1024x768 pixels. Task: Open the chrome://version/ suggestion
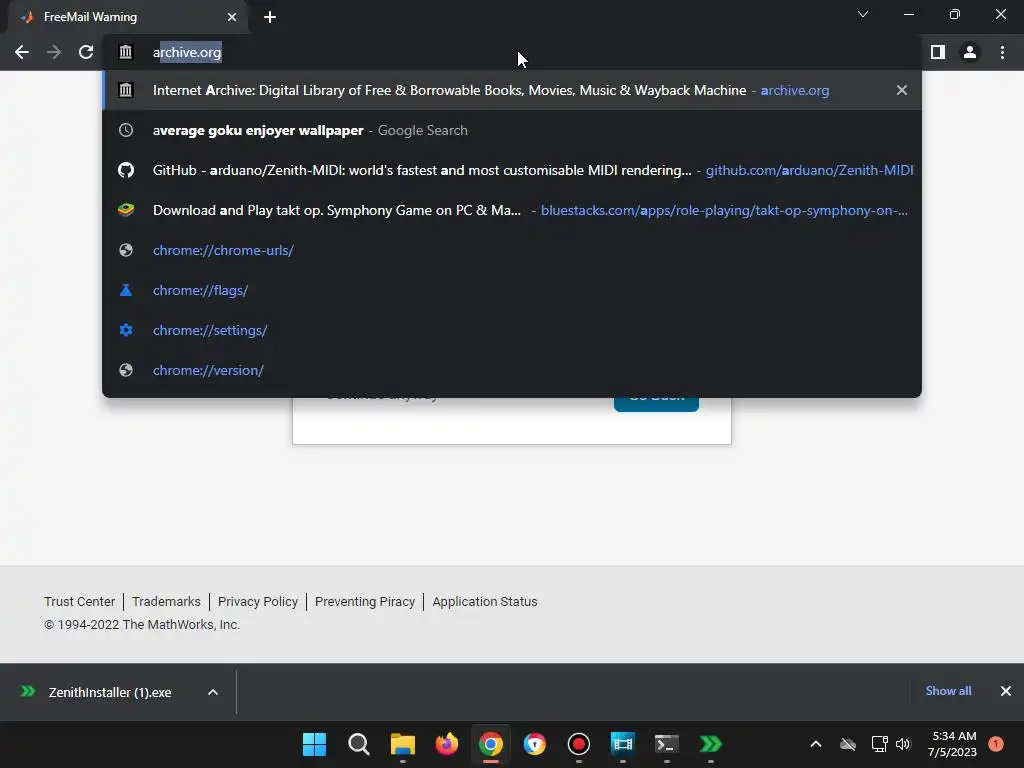[x=512, y=370]
